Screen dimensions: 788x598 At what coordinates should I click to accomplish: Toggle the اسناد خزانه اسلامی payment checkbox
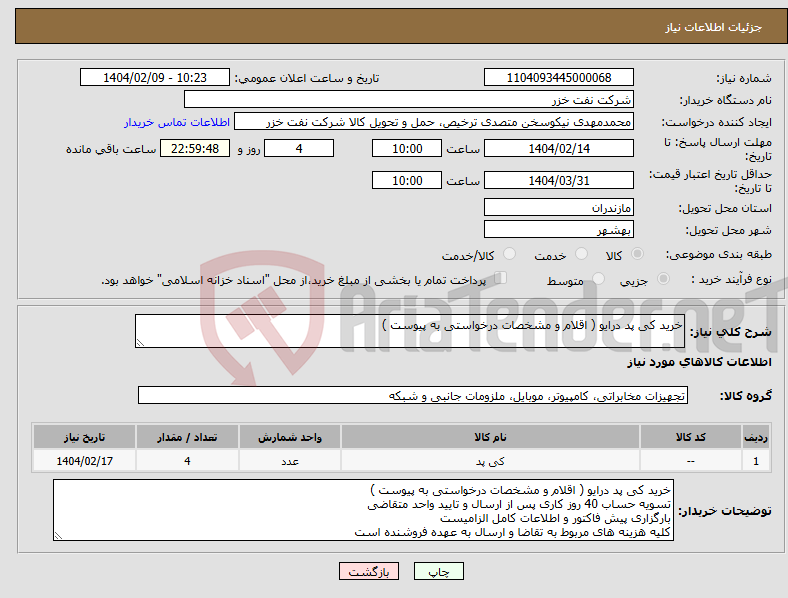(501, 278)
